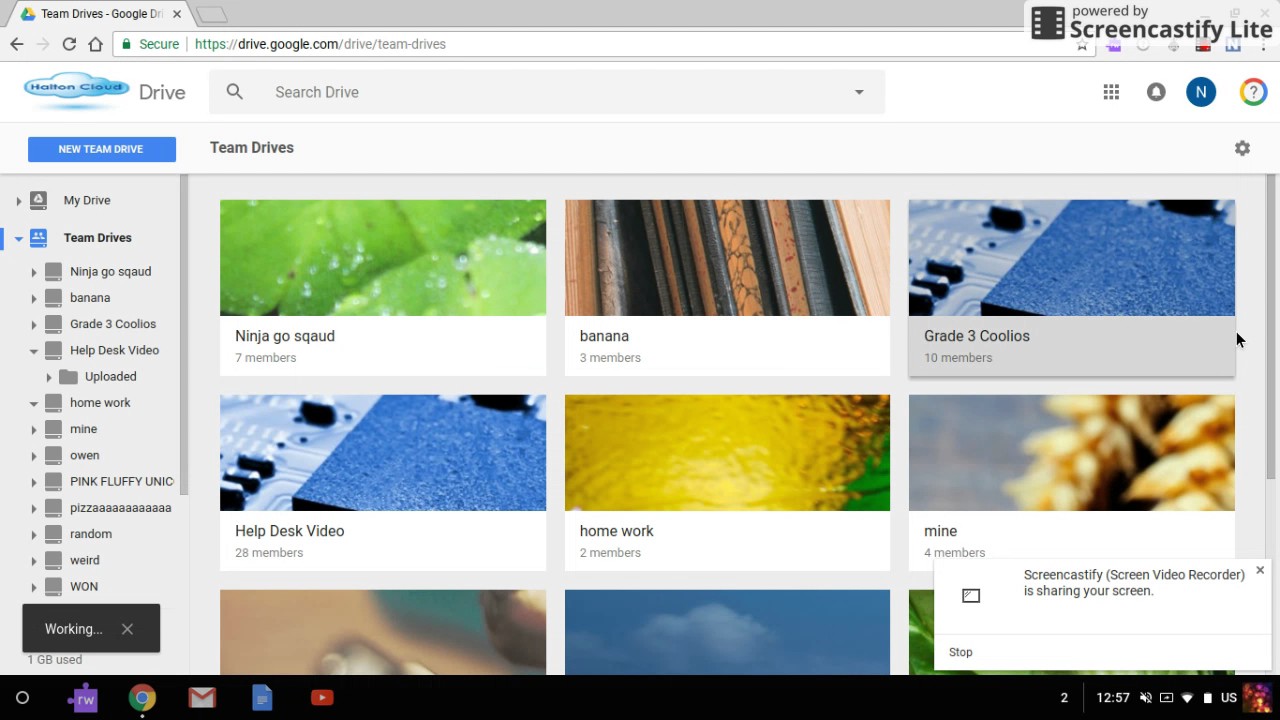Screen dimensions: 1280x720
Task: Open the system tray clock 12:57
Action: click(x=1113, y=698)
